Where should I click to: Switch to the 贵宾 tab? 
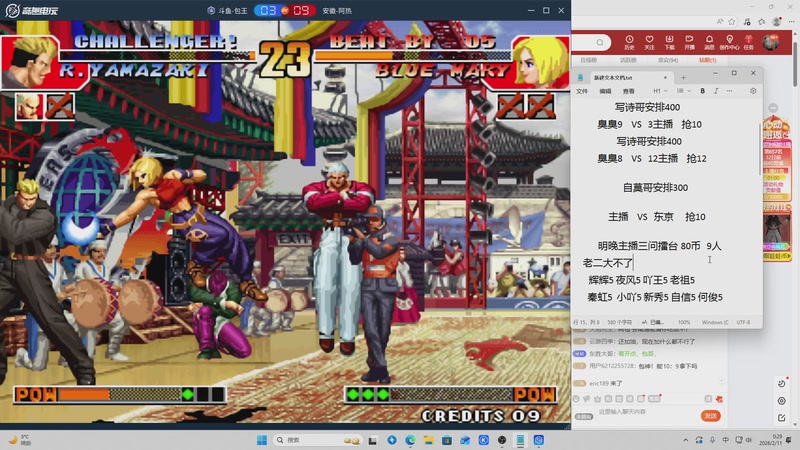668,60
